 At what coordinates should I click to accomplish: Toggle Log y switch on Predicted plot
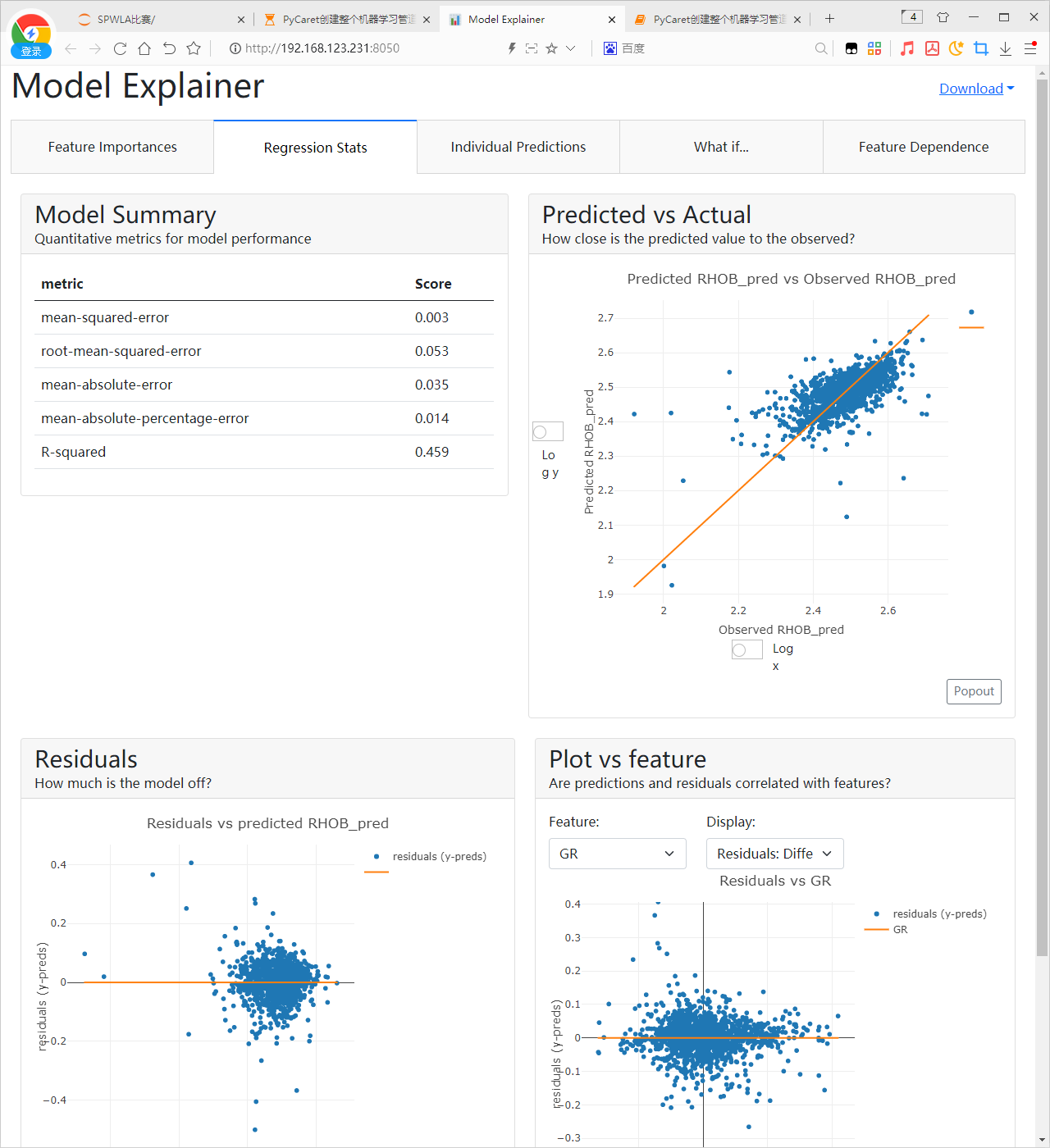click(547, 431)
